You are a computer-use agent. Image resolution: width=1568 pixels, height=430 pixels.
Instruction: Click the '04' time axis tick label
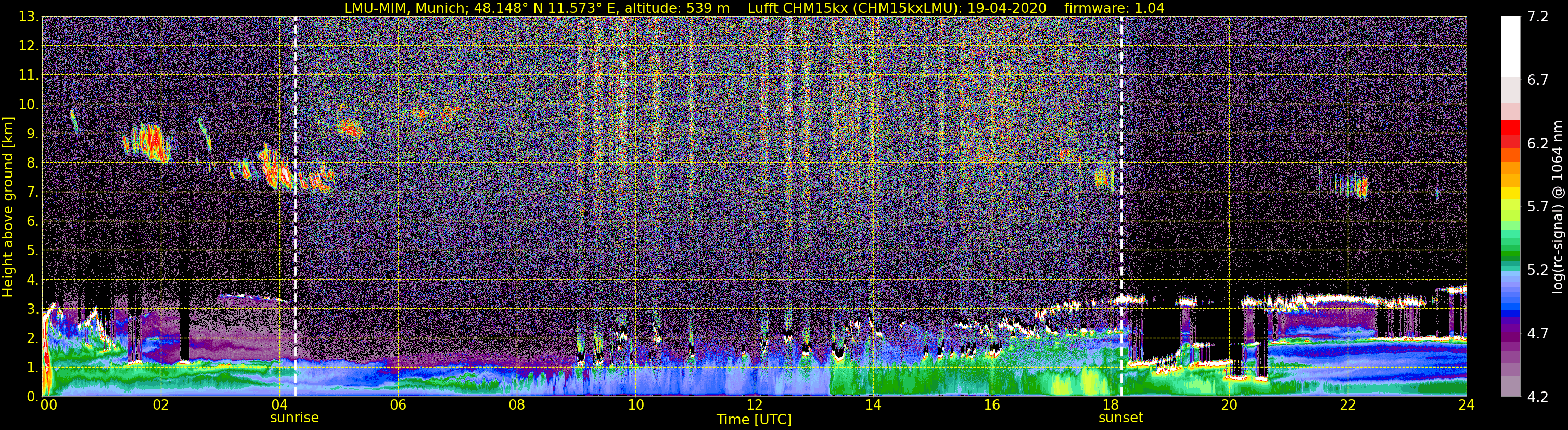click(279, 405)
